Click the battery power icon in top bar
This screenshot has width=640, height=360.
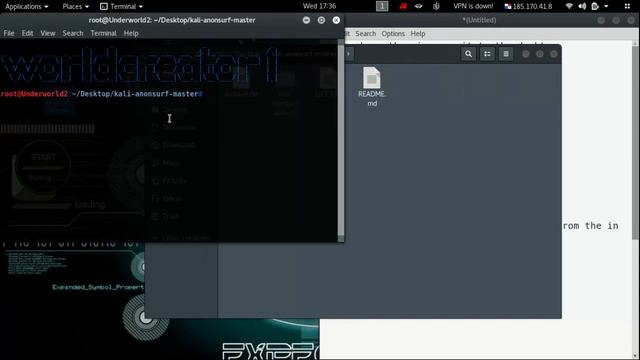[x=595, y=6]
